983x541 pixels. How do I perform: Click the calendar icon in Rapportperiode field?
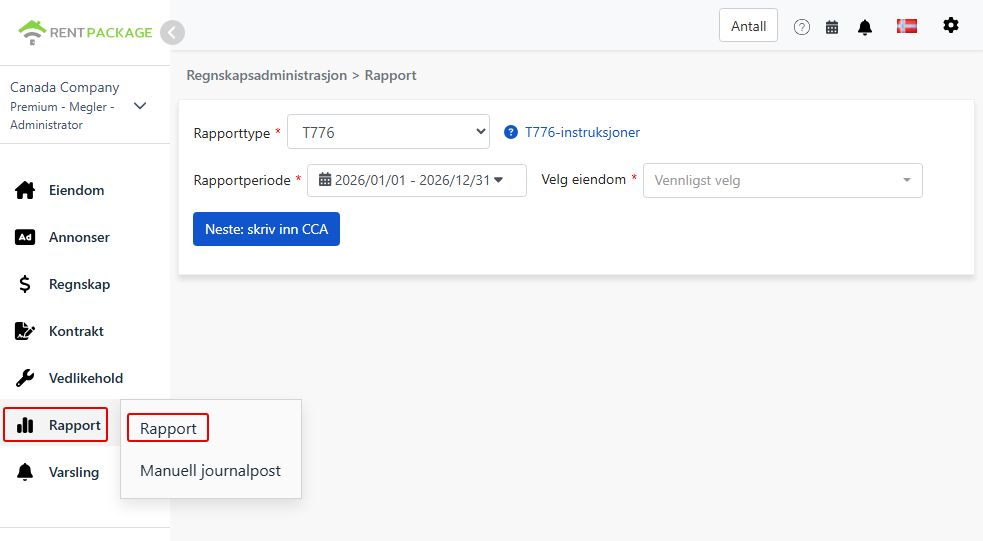(325, 180)
